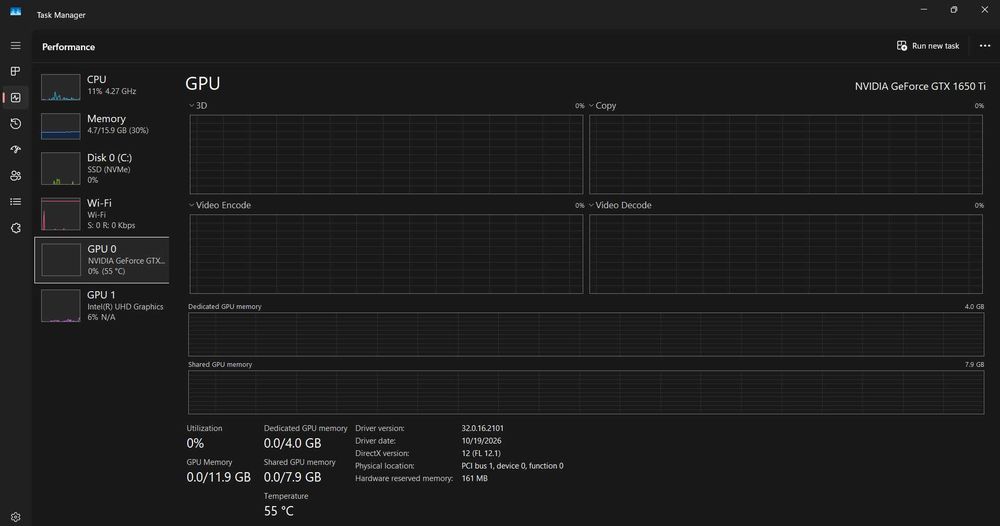Click the Wi-Fi mini graph thumbnail
This screenshot has width=1000, height=526.
coord(61,214)
